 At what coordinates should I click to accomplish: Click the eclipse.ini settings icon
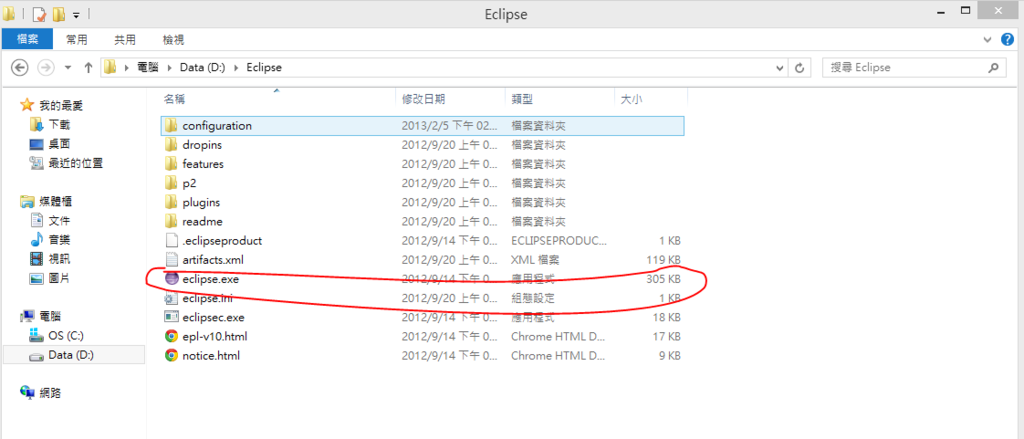pos(171,298)
